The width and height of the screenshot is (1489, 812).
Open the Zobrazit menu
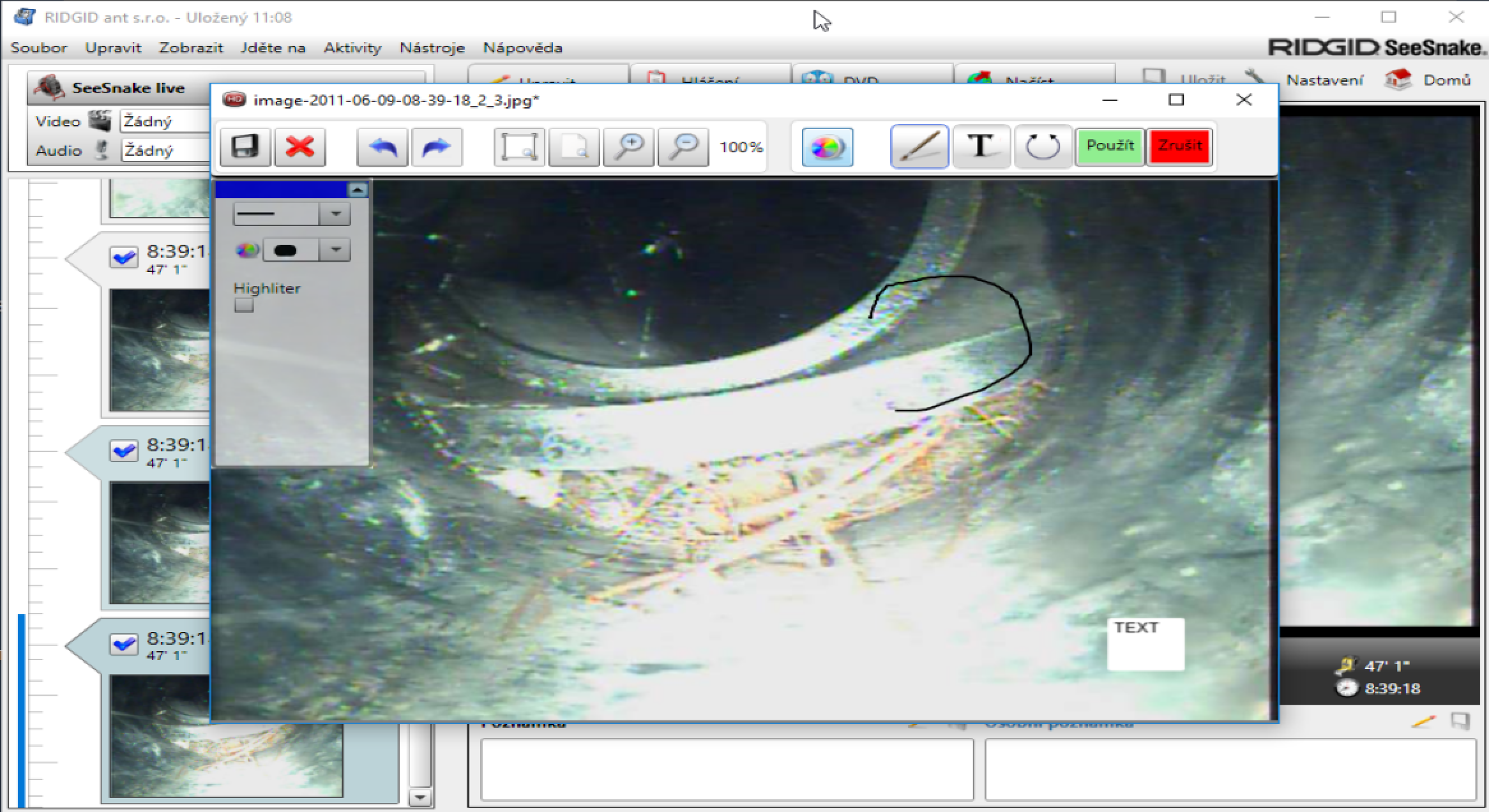click(191, 48)
